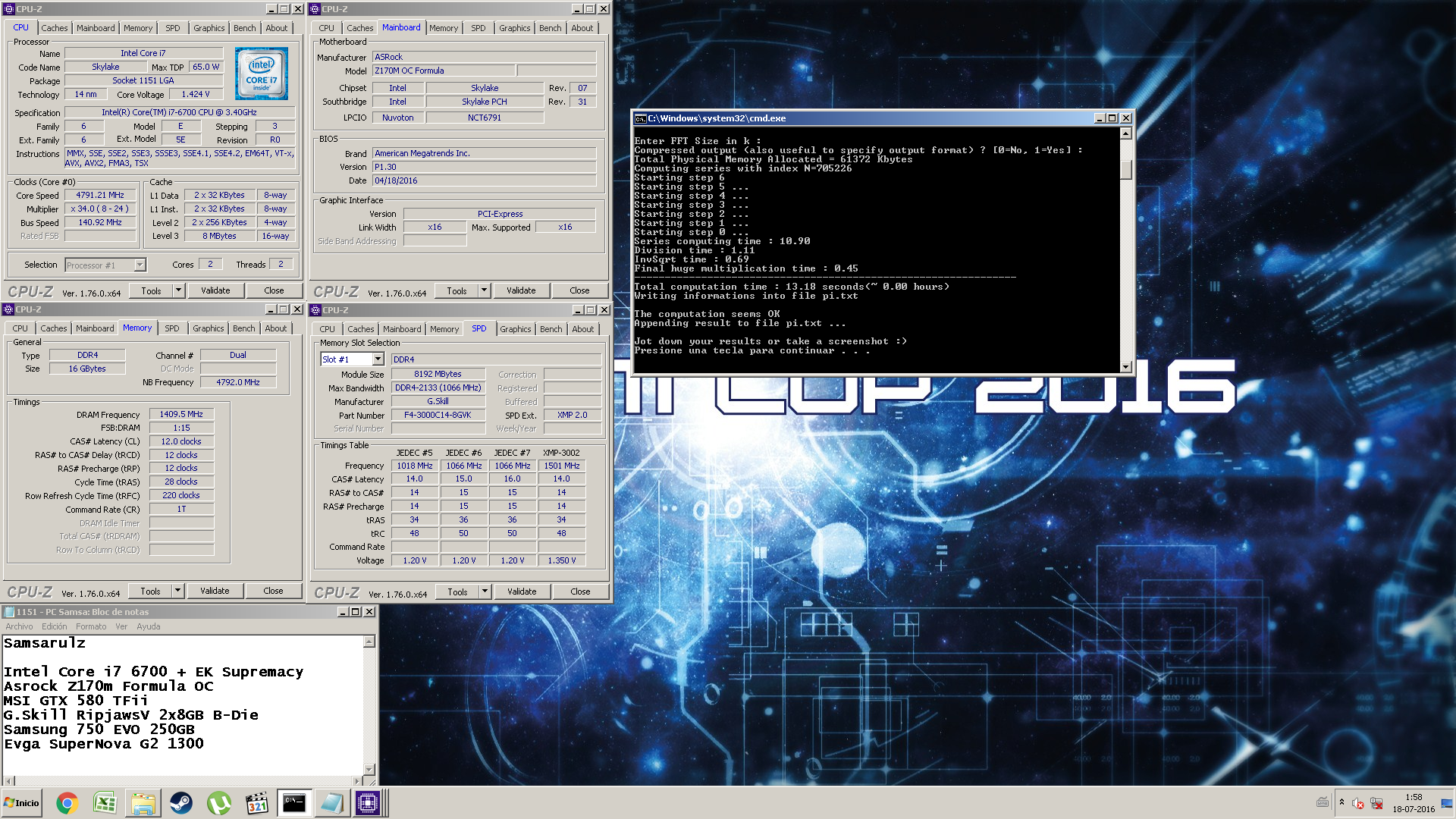Open Formato menu in Notepad

[91, 626]
